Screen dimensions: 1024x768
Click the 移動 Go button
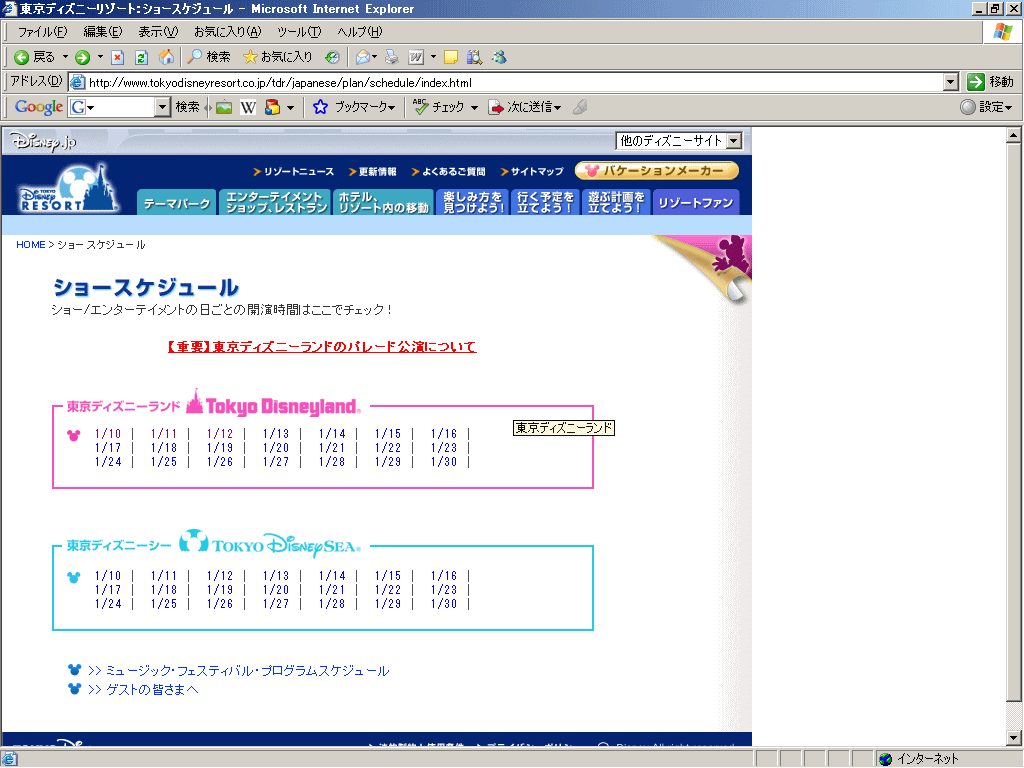point(991,82)
